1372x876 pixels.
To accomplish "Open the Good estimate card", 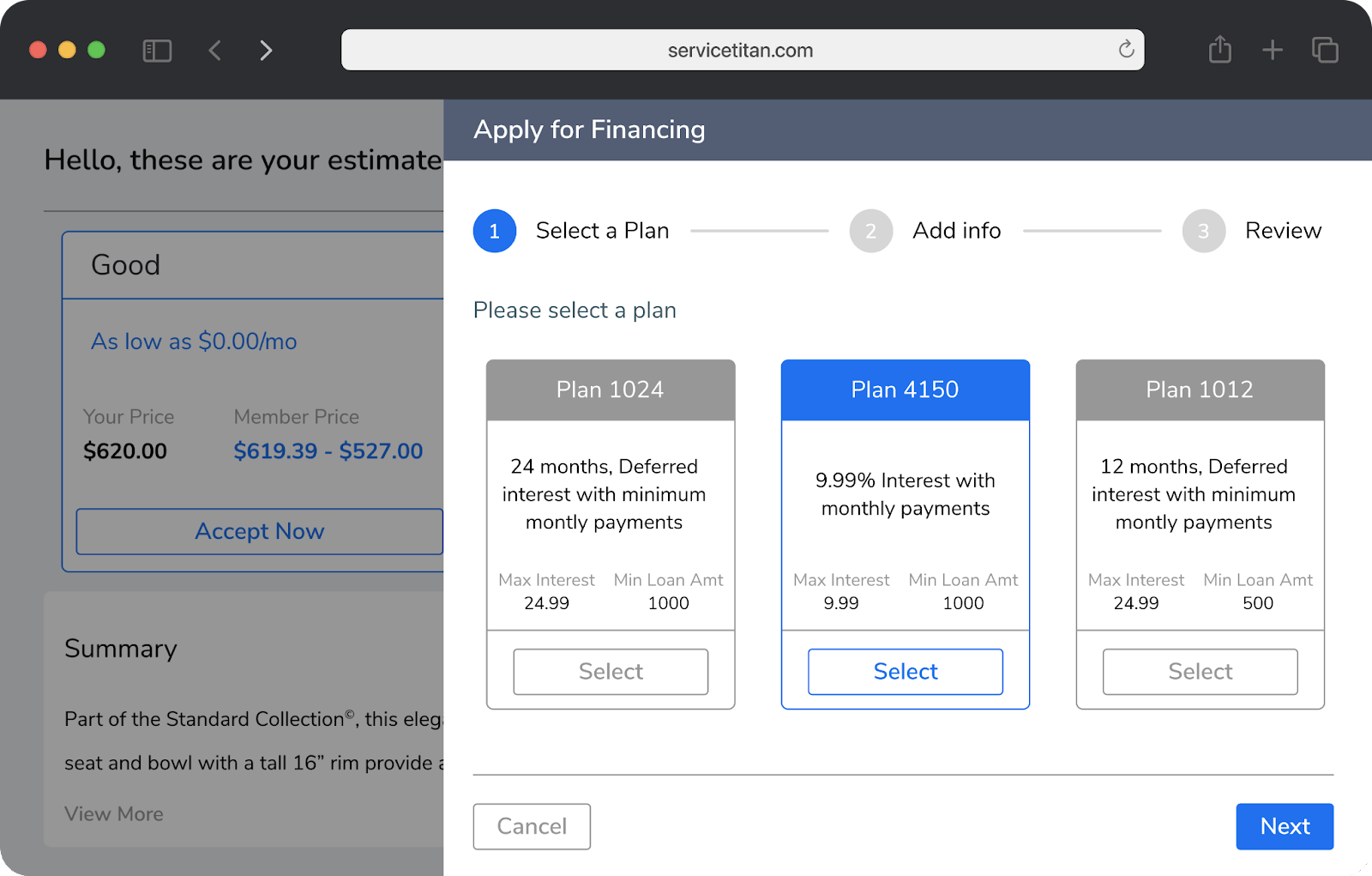I will (x=125, y=265).
